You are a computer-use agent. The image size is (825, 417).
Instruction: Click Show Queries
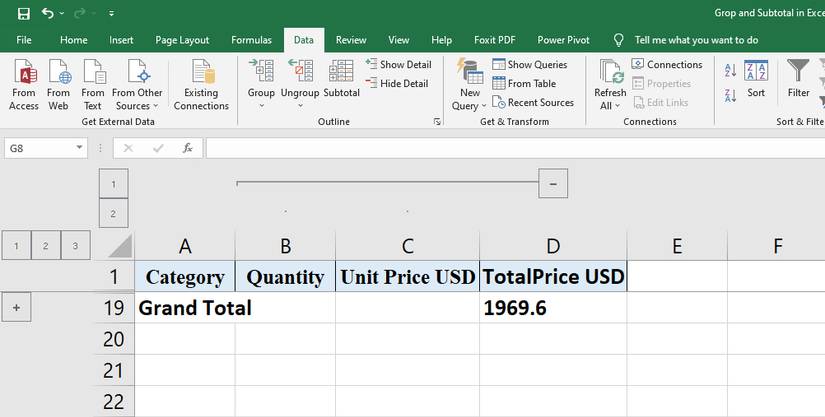[529, 65]
